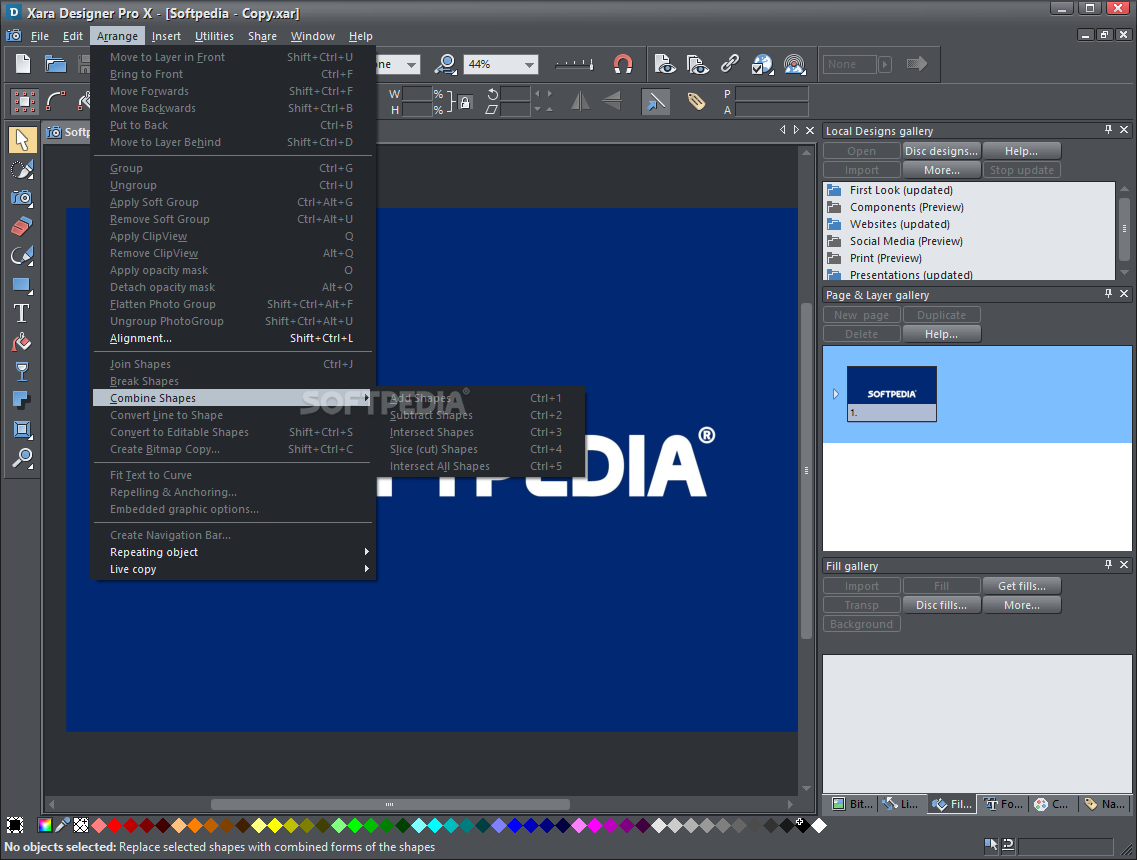Click the Softpedia page thumbnail
The width and height of the screenshot is (1137, 860).
pos(891,394)
